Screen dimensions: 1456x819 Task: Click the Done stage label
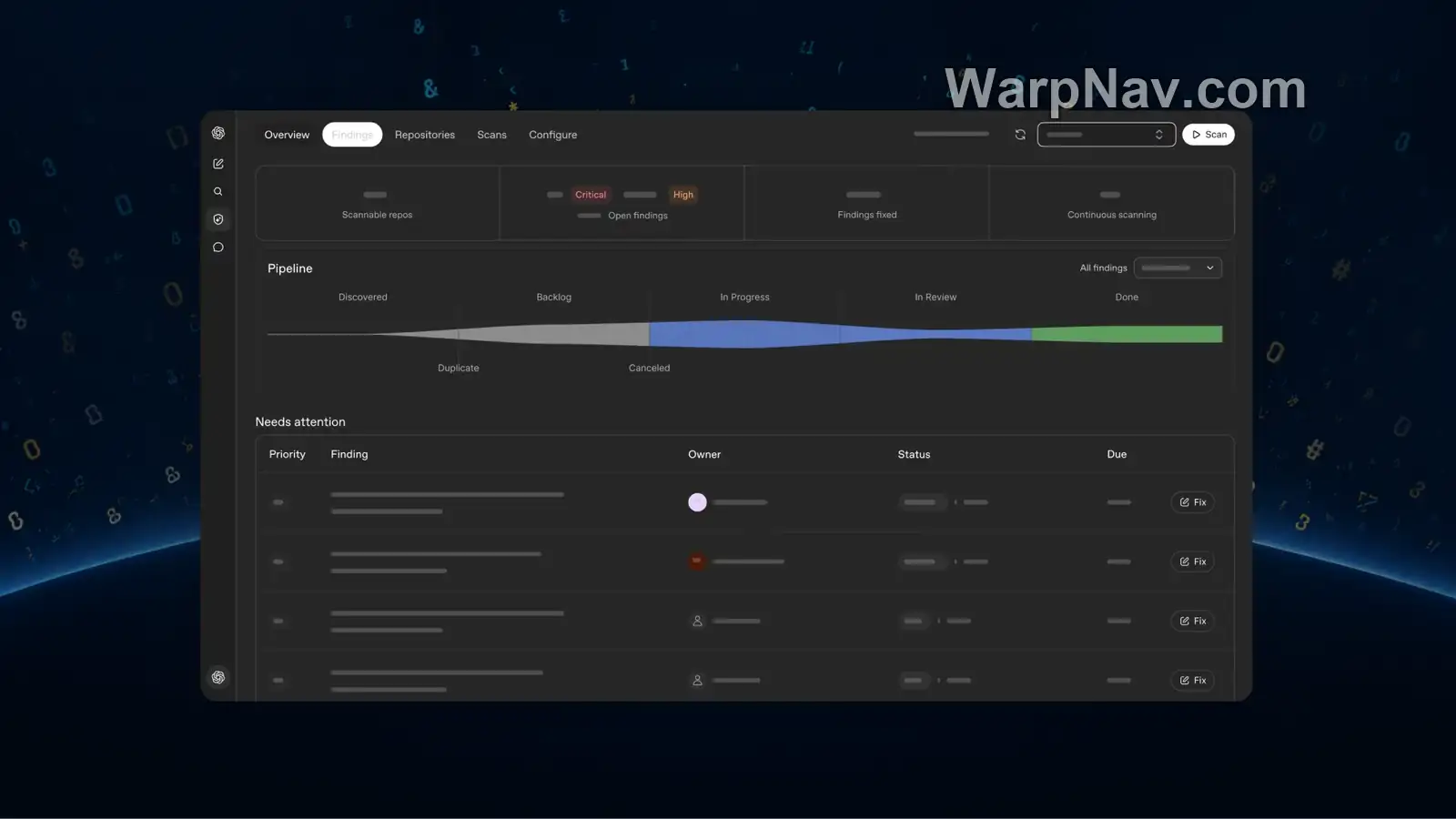click(x=1127, y=298)
